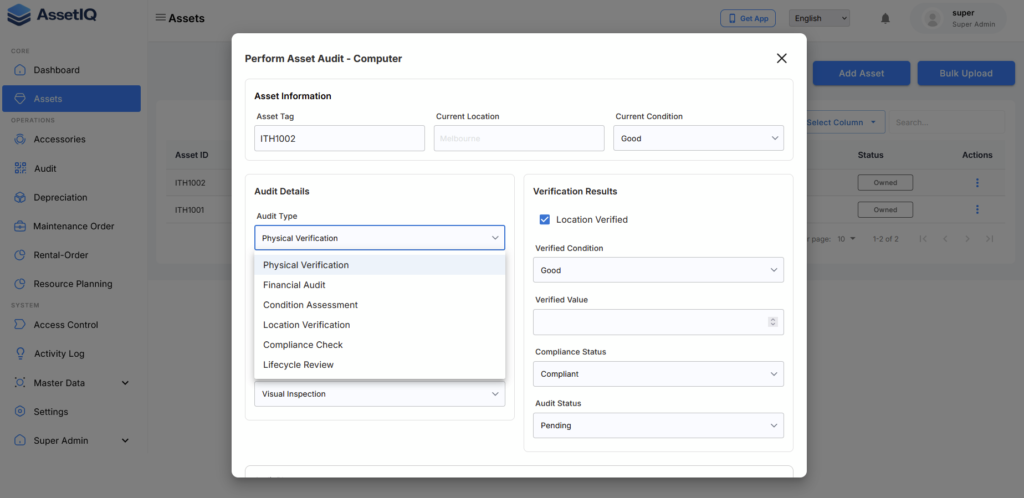Screen dimensions: 1024x498
Task: Open actions menu for asset ITH1002
Action: (977, 183)
